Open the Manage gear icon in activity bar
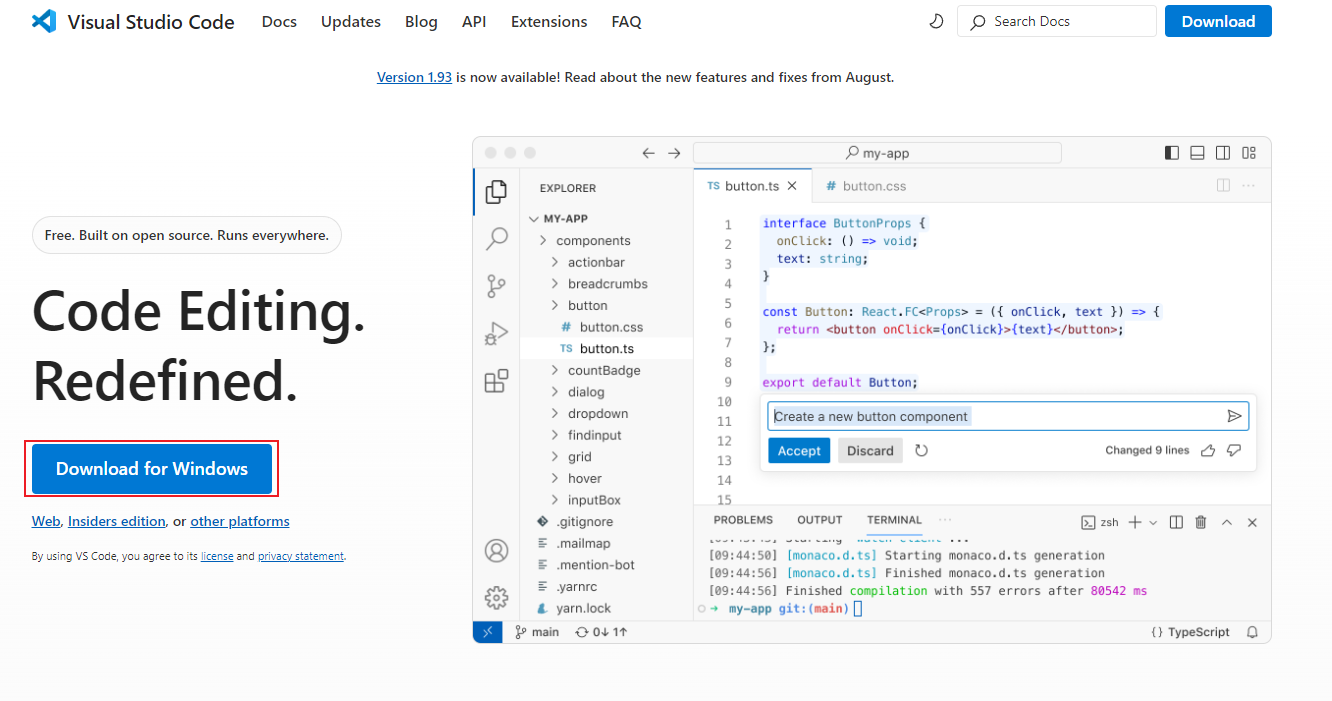The image size is (1332, 701). [496, 598]
